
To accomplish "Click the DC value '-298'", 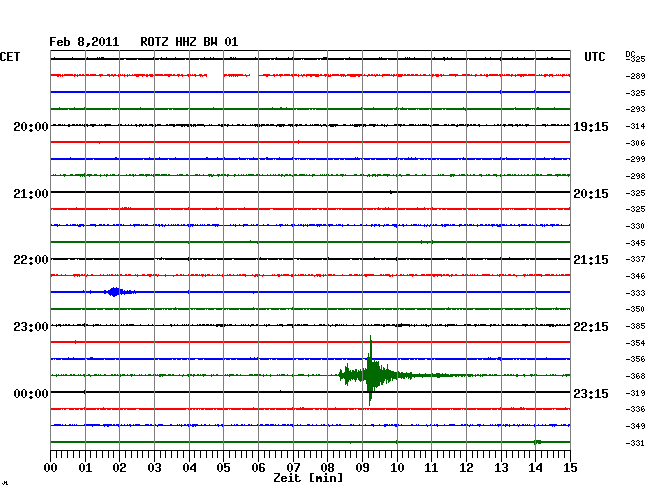I will coord(635,176).
